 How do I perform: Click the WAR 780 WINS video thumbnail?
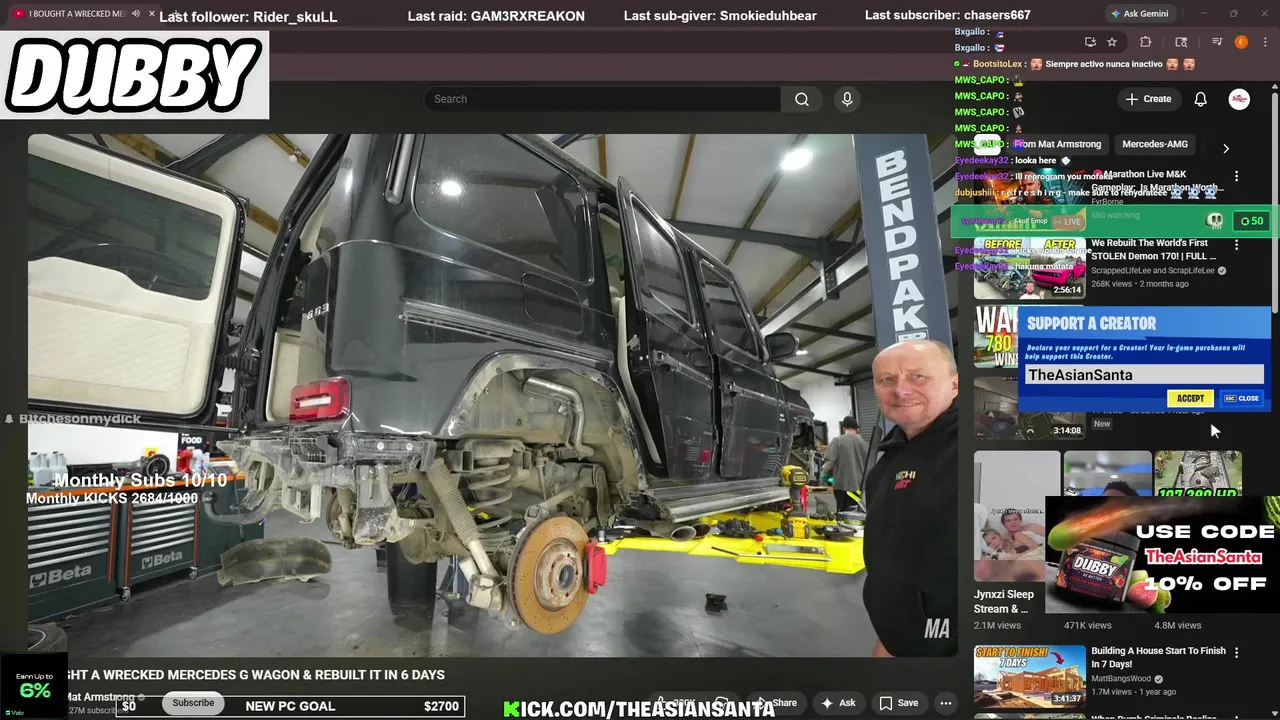click(x=996, y=337)
